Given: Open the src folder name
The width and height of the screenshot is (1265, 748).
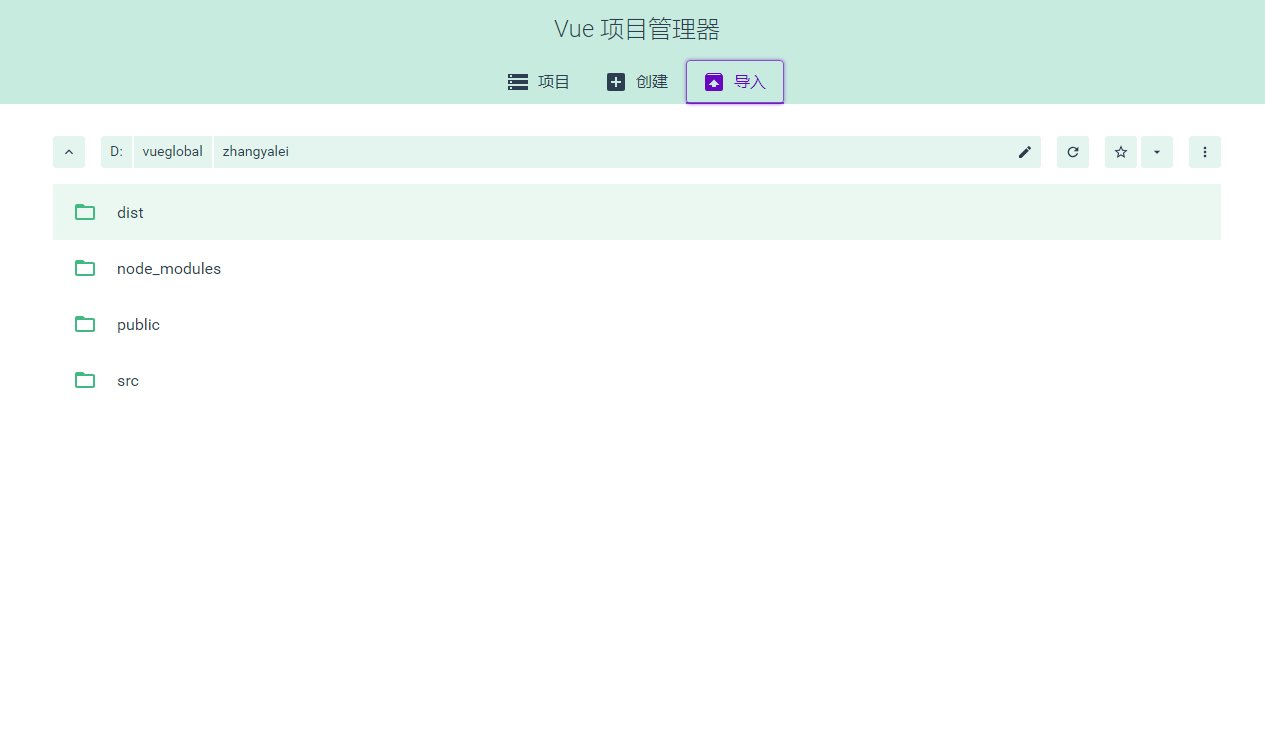Looking at the screenshot, I should (x=128, y=381).
